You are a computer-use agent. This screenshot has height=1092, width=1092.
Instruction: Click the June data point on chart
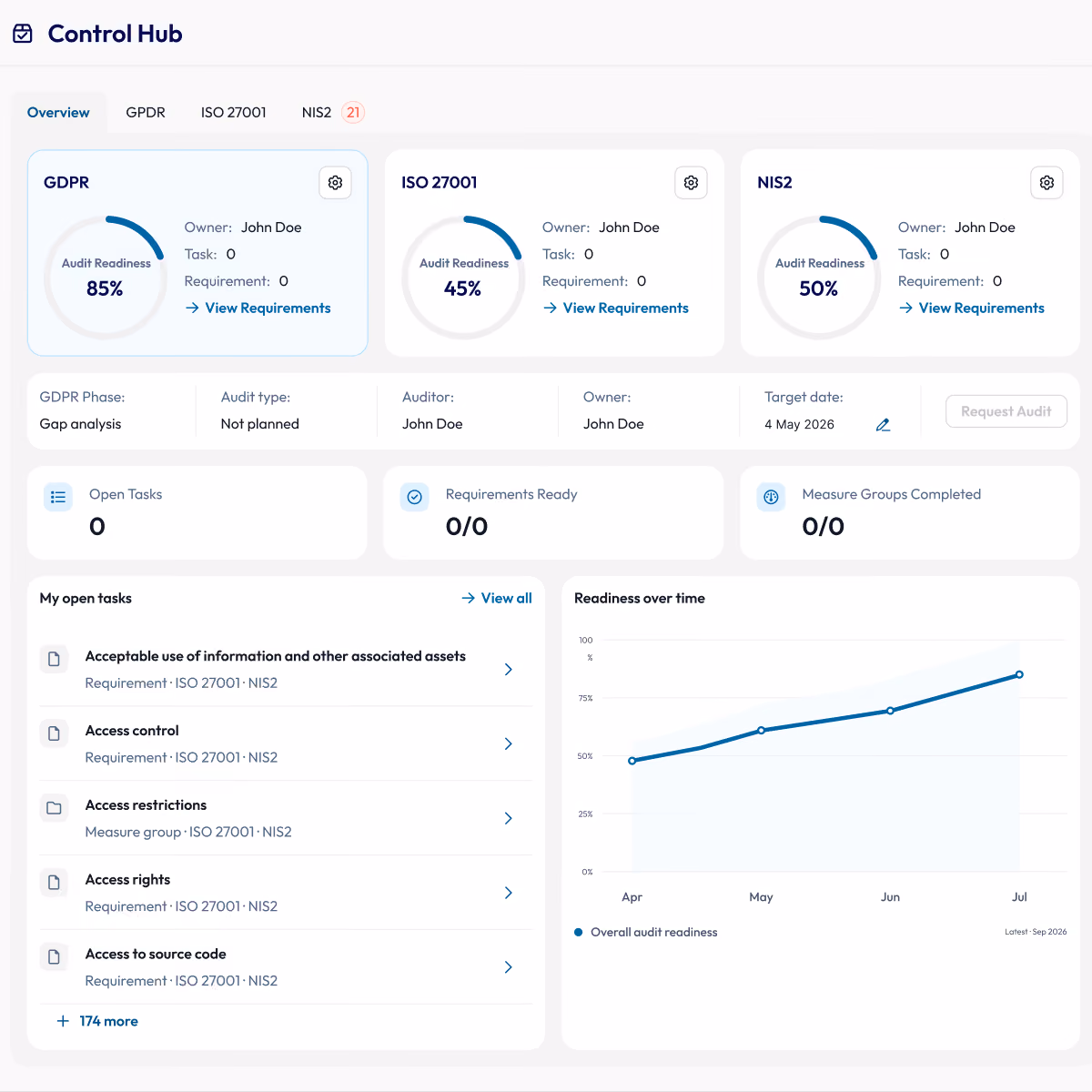(890, 711)
